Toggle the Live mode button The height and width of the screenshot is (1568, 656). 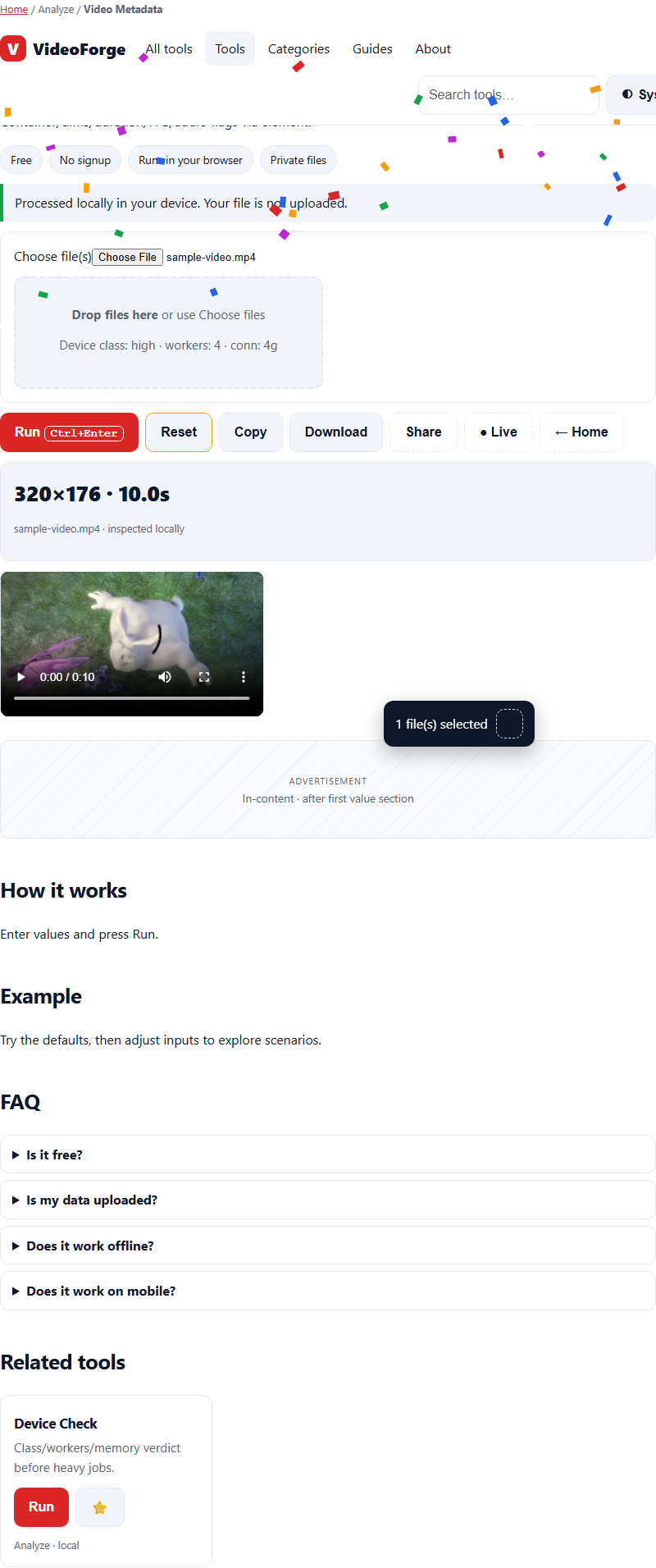[x=499, y=432]
